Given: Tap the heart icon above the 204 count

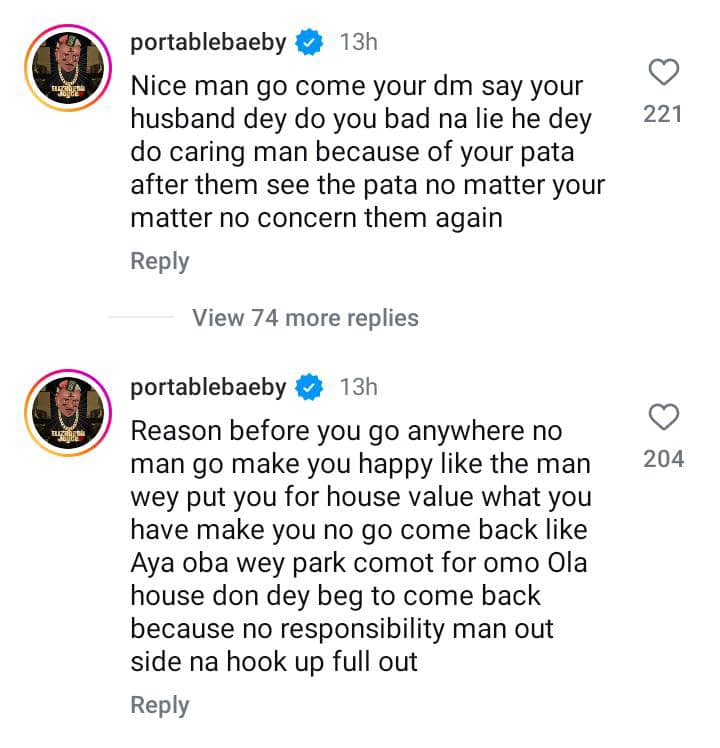Looking at the screenshot, I should point(664,417).
